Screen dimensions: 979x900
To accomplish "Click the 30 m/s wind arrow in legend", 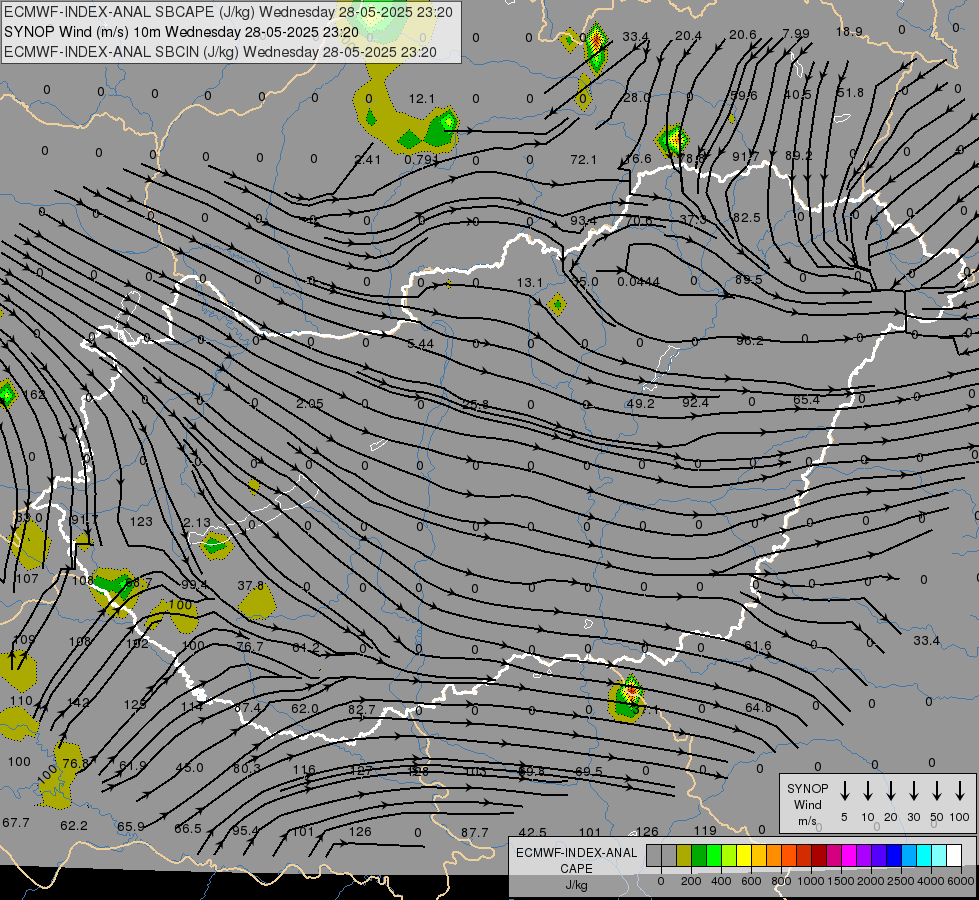I will coord(913,790).
